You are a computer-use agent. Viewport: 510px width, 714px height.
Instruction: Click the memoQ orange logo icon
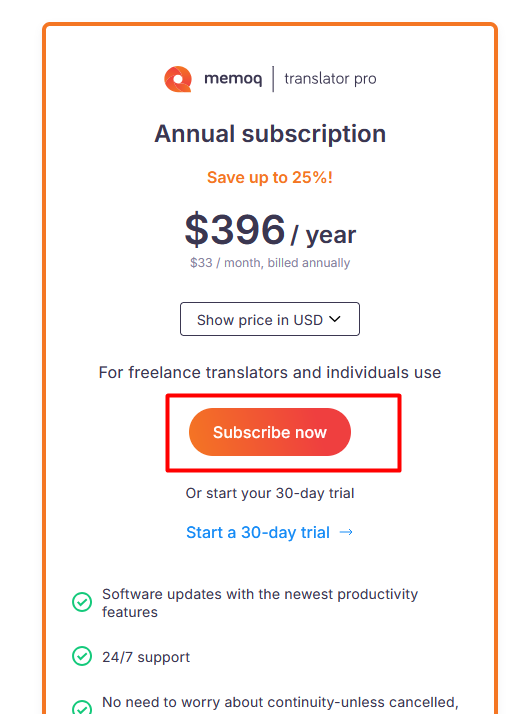tap(178, 79)
